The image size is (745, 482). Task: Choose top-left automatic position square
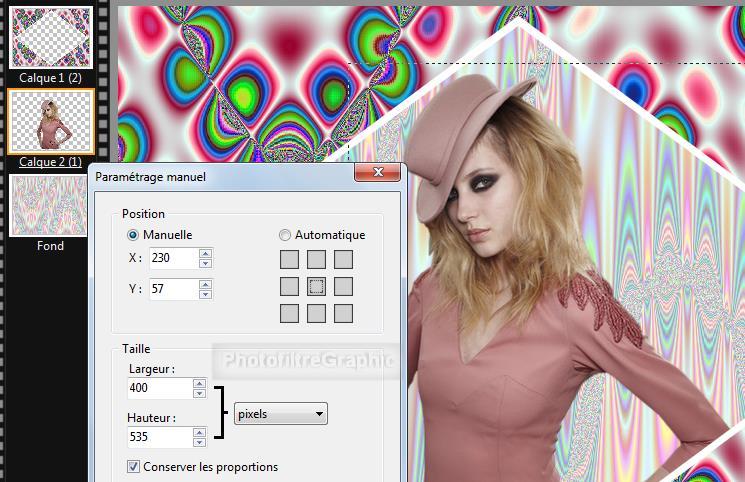coord(289,260)
